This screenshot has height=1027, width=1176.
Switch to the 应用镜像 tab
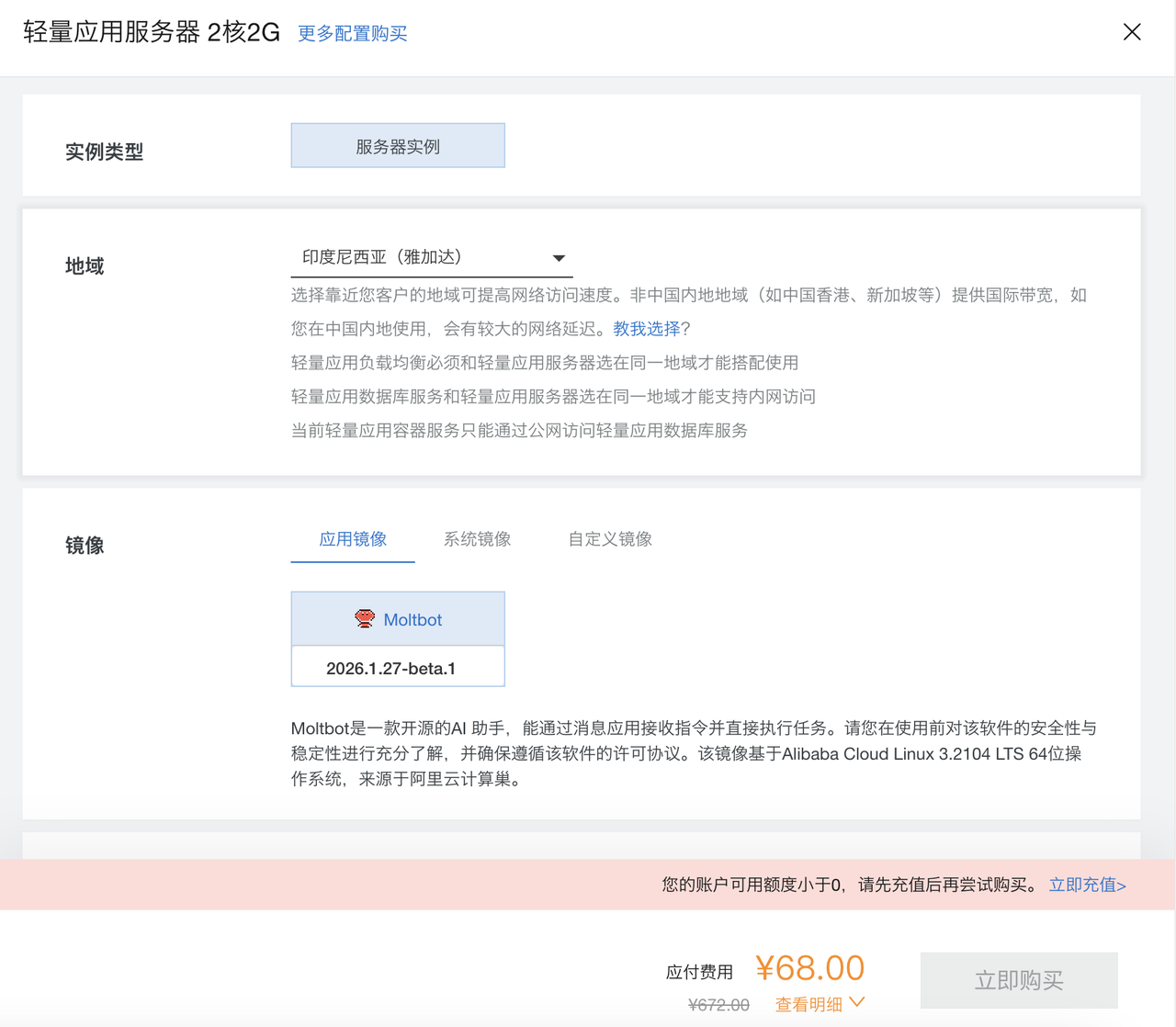click(353, 539)
